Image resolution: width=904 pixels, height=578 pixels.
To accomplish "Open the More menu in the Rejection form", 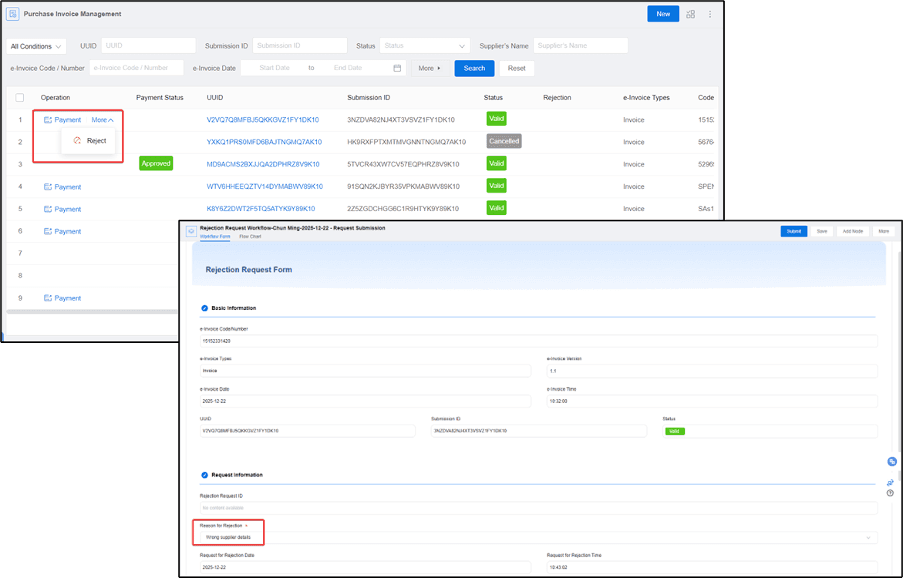I will (x=884, y=231).
